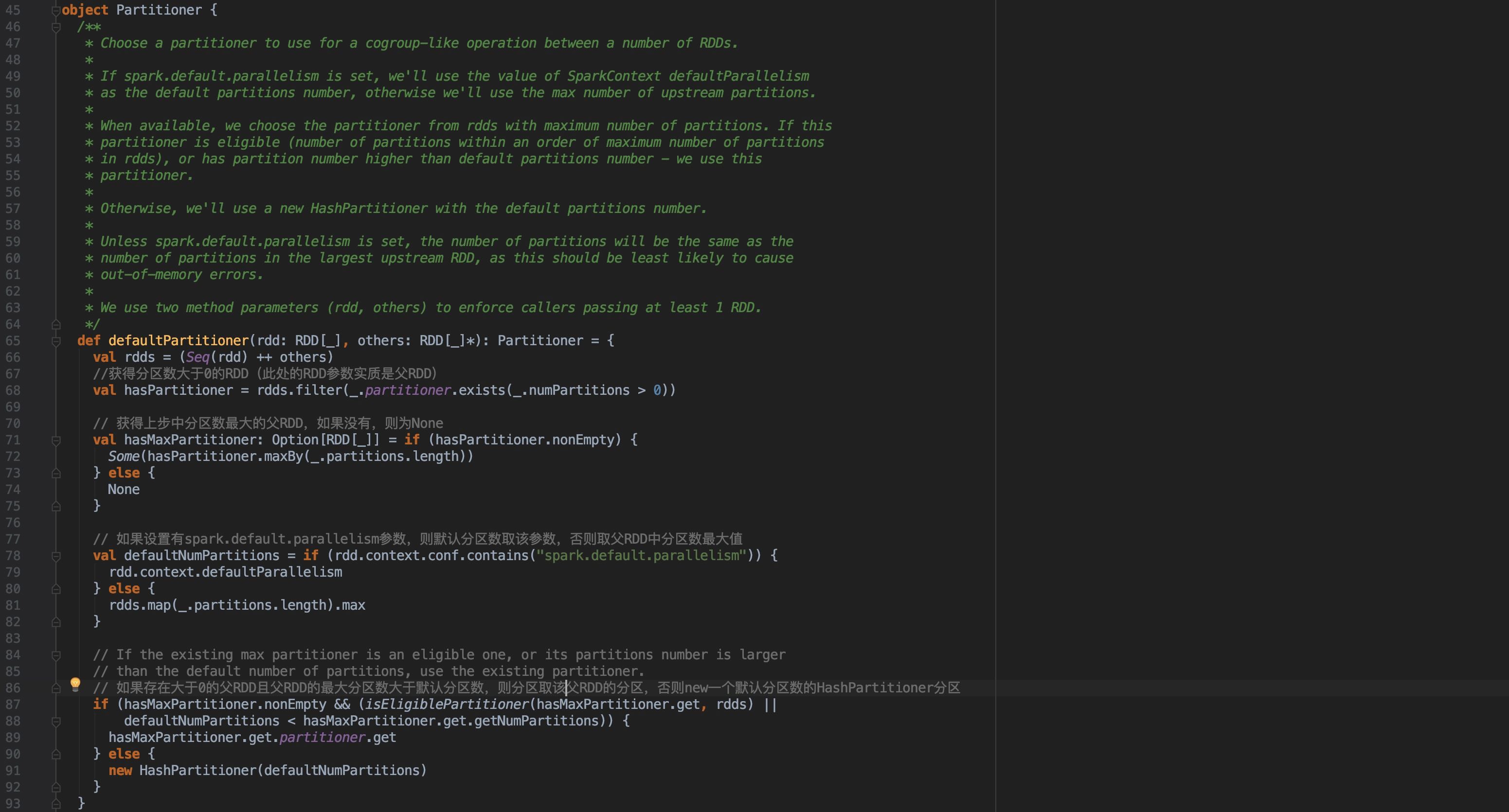This screenshot has height=812, width=1509.
Task: Collapse the doc comment end marker on line 64
Action: click(x=56, y=324)
